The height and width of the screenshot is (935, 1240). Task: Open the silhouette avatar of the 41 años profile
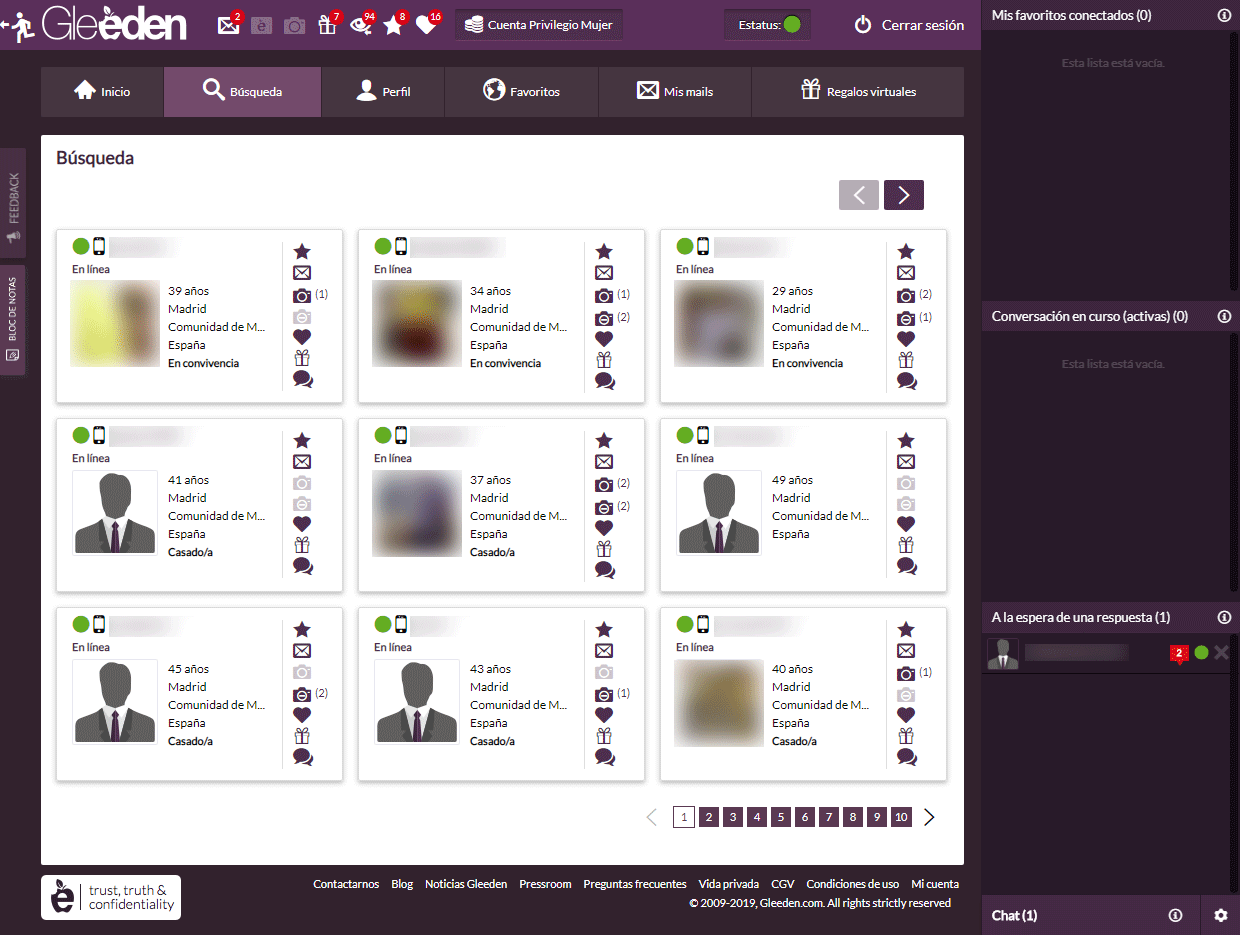(114, 512)
